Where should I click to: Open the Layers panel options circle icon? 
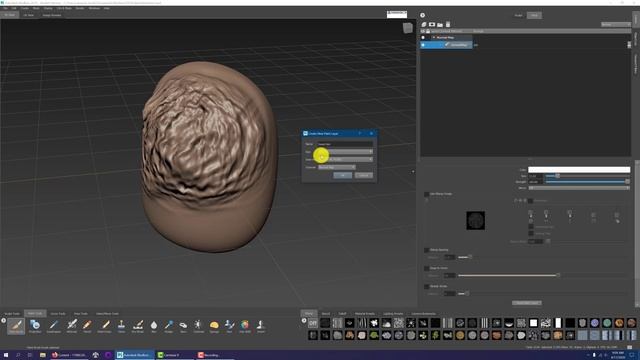[422, 15]
